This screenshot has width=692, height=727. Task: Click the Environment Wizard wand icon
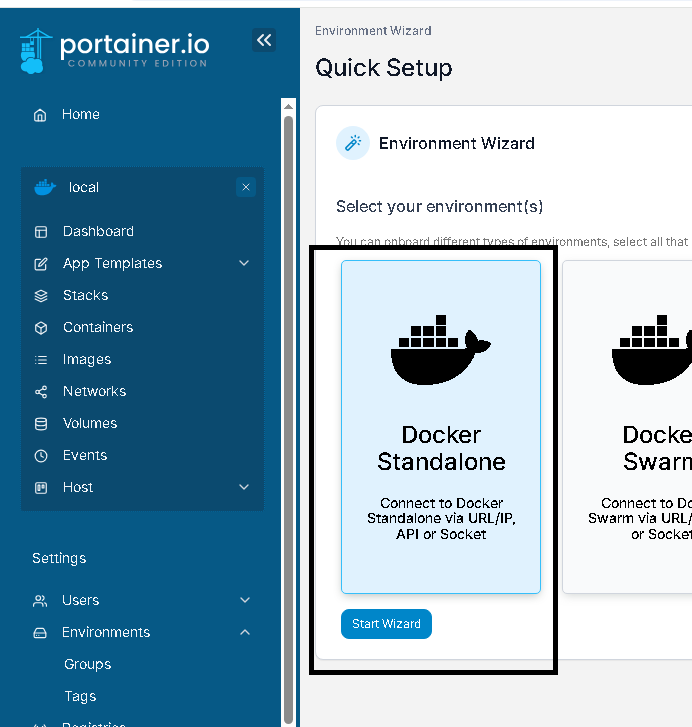pos(353,143)
